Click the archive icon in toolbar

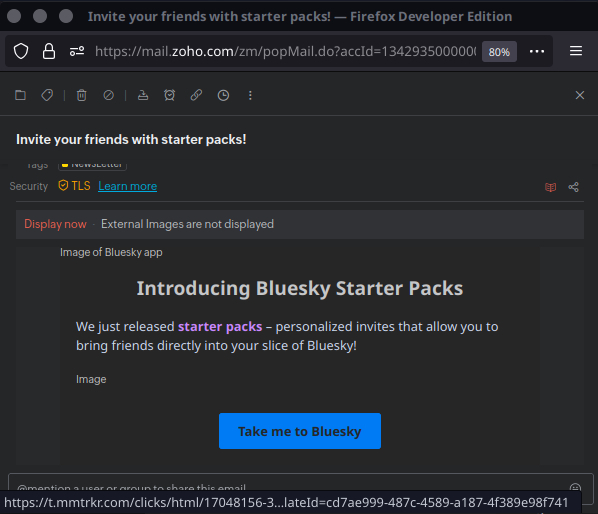point(143,95)
